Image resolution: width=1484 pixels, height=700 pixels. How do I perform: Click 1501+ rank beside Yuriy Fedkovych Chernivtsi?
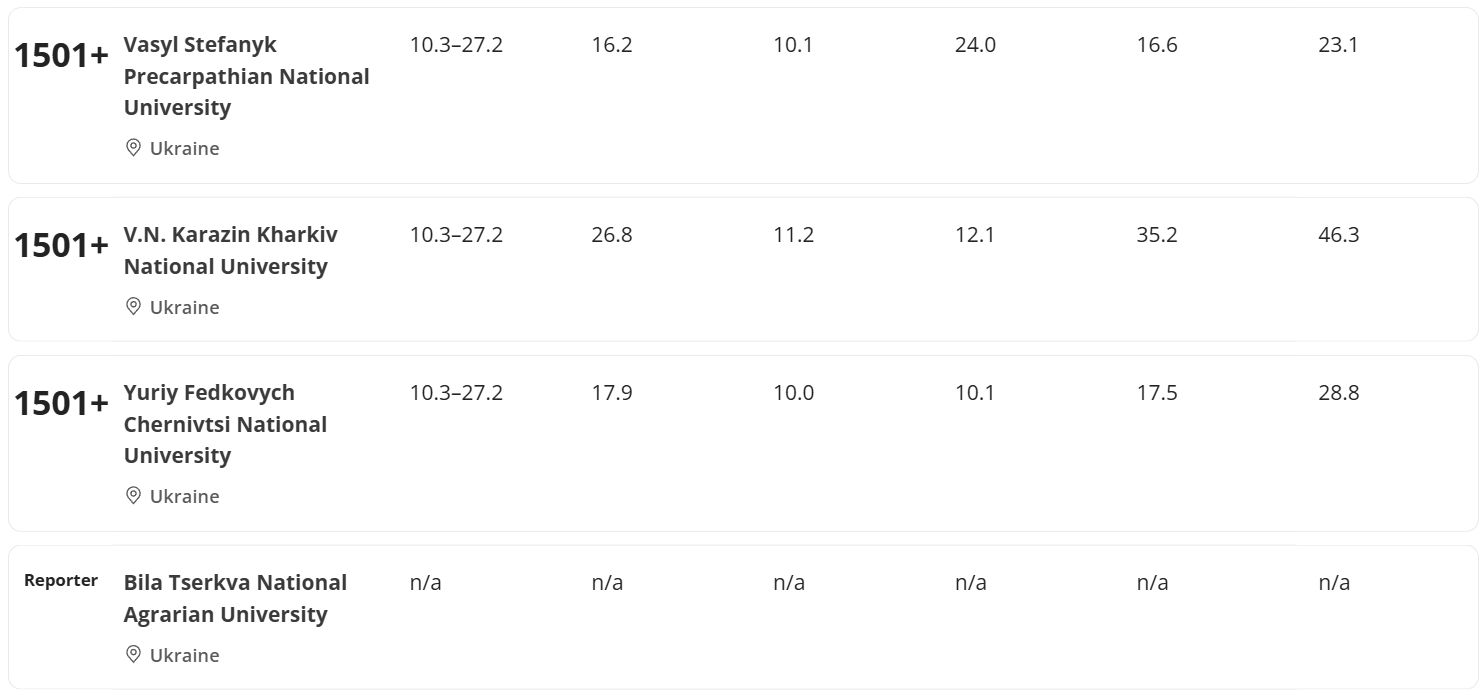click(61, 404)
